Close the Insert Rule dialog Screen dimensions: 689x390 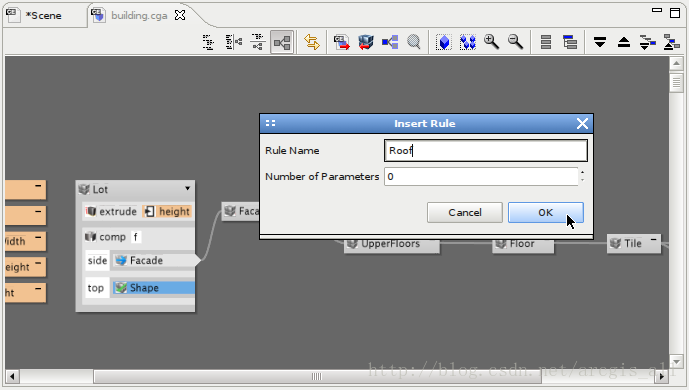point(582,123)
